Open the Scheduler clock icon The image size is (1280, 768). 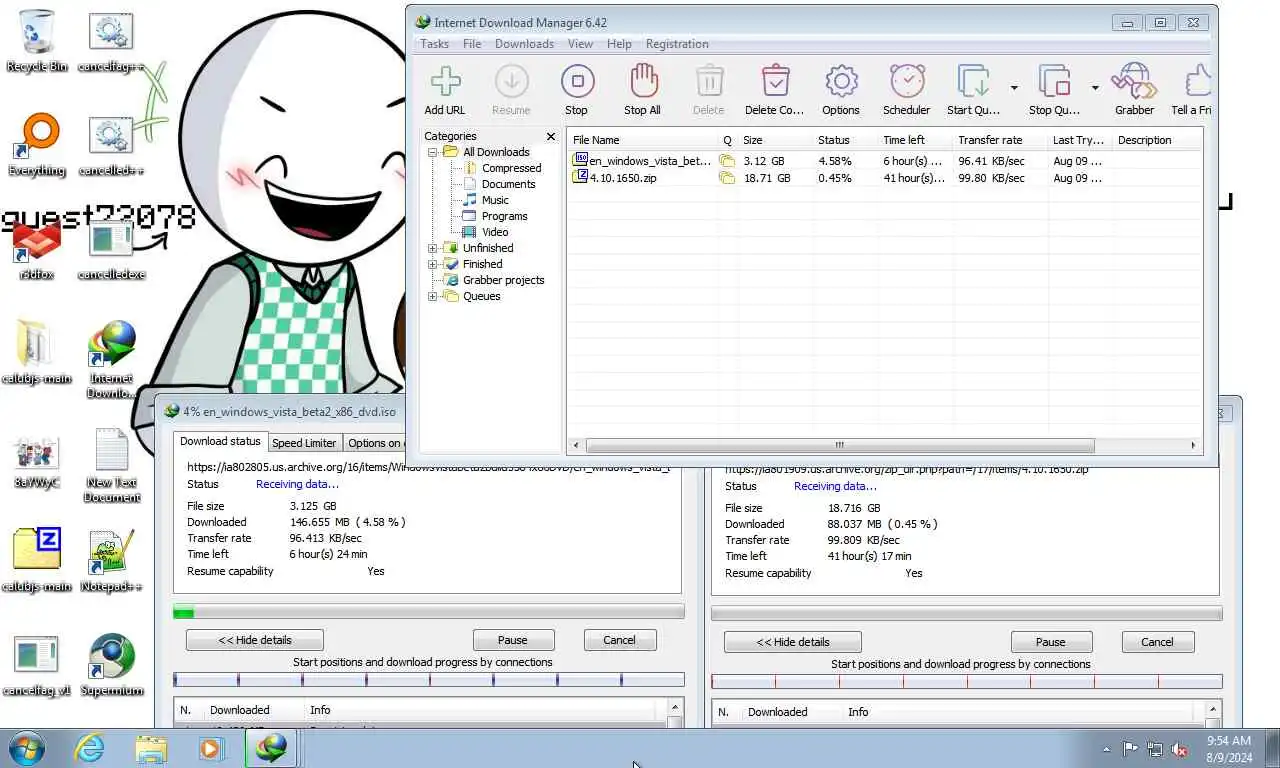[907, 89]
